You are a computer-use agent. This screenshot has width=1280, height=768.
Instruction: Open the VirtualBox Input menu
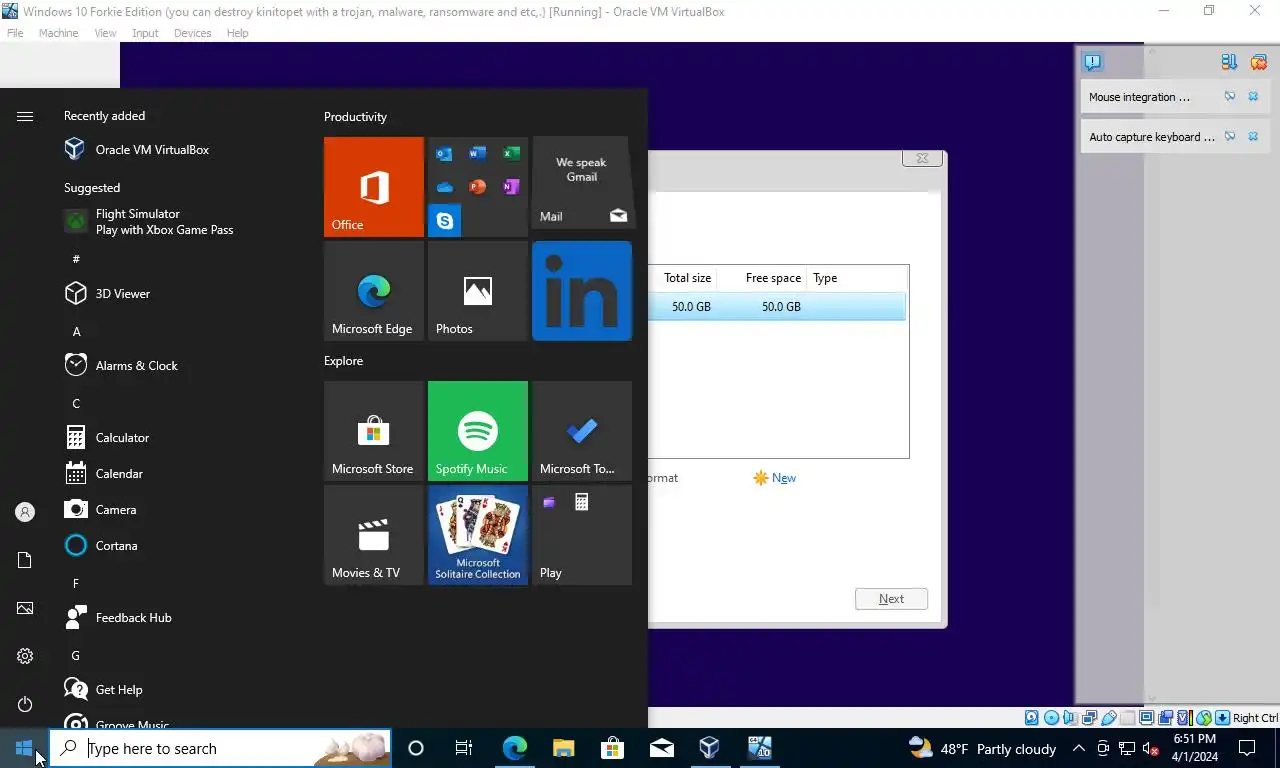(145, 33)
